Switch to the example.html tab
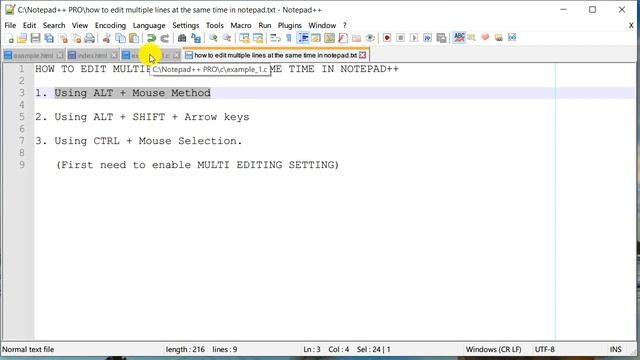 click(x=33, y=55)
